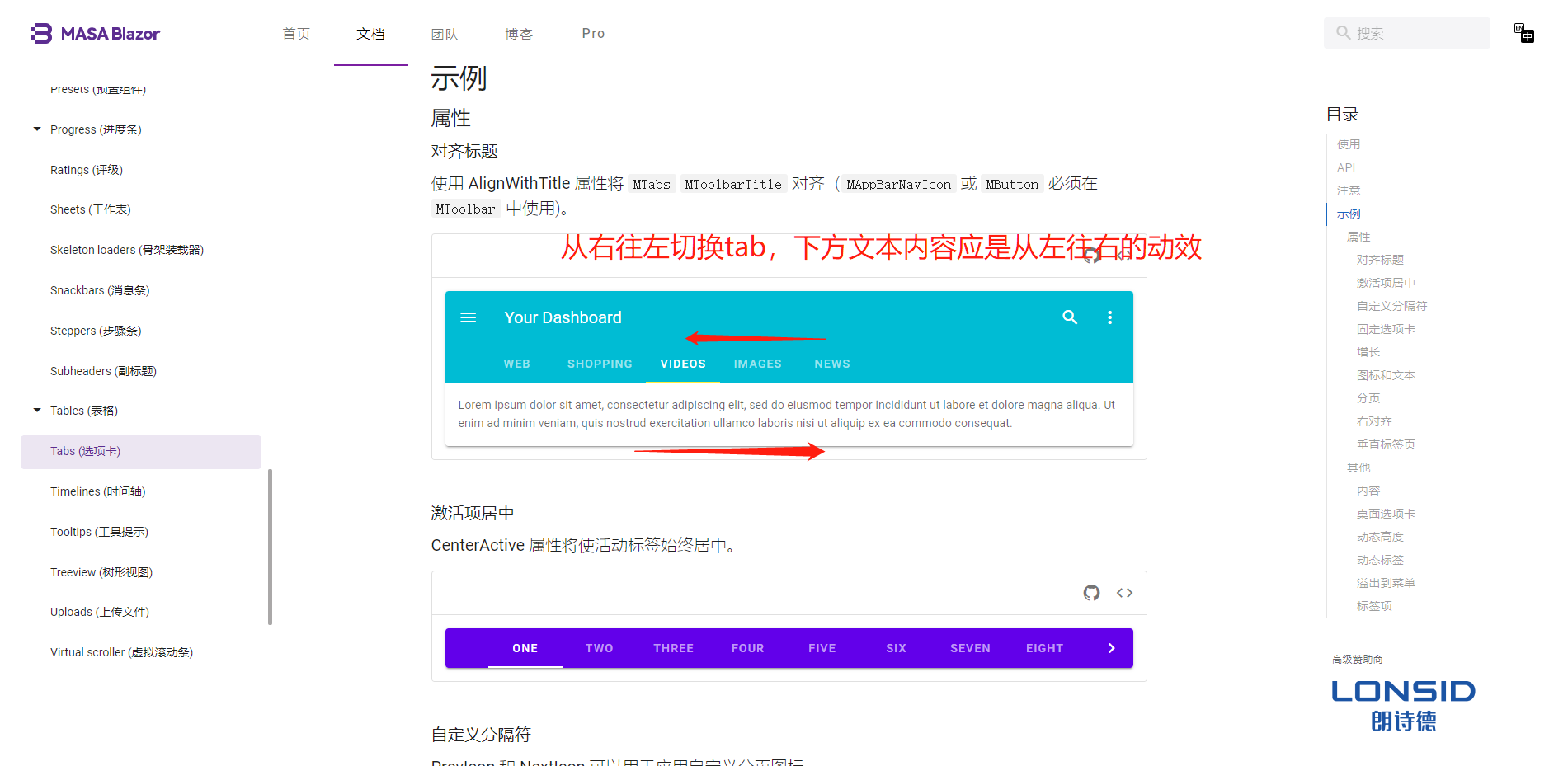Viewport: 1568px width, 766px height.
Task: Show the code view for the CenterActive example
Action: 1123,592
